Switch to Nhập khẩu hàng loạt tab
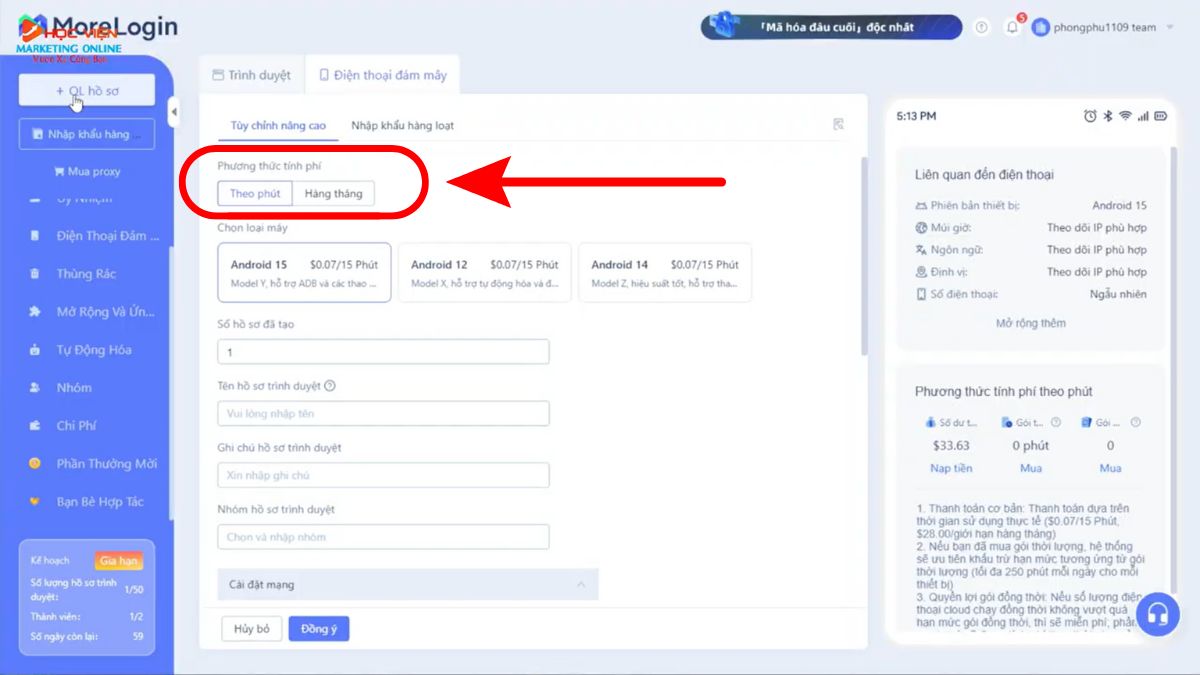The height and width of the screenshot is (675, 1200). (x=402, y=125)
